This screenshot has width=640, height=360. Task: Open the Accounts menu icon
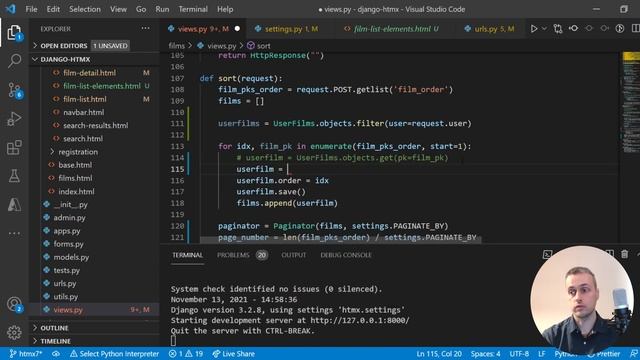point(15,304)
